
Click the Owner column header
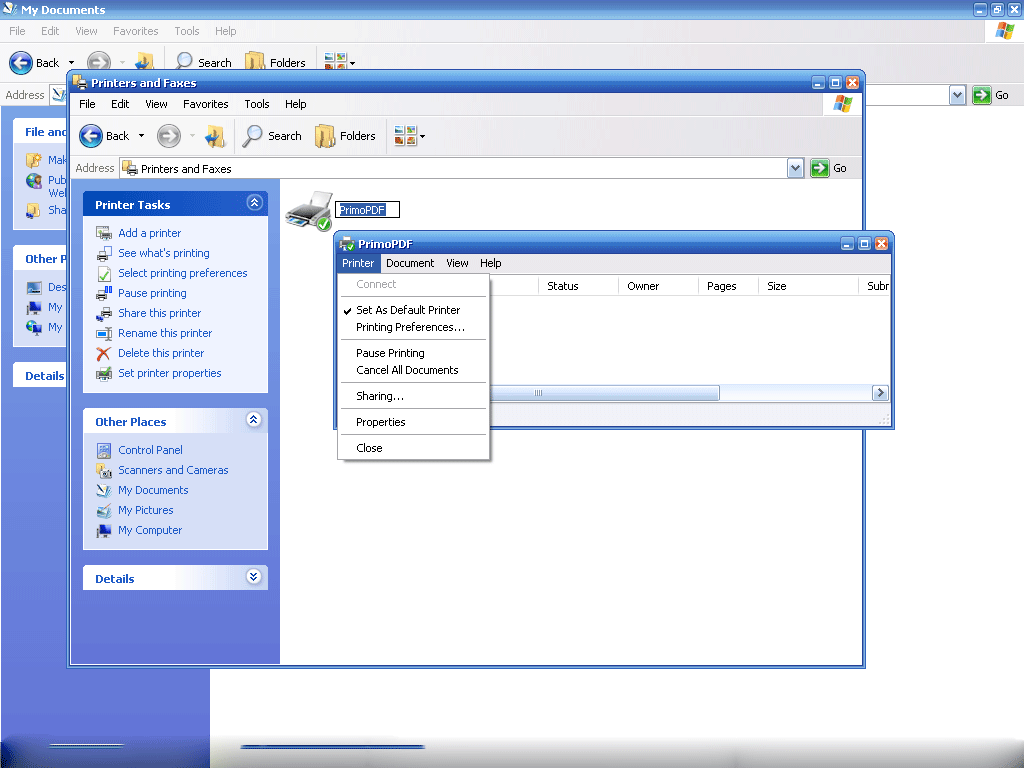coord(658,286)
